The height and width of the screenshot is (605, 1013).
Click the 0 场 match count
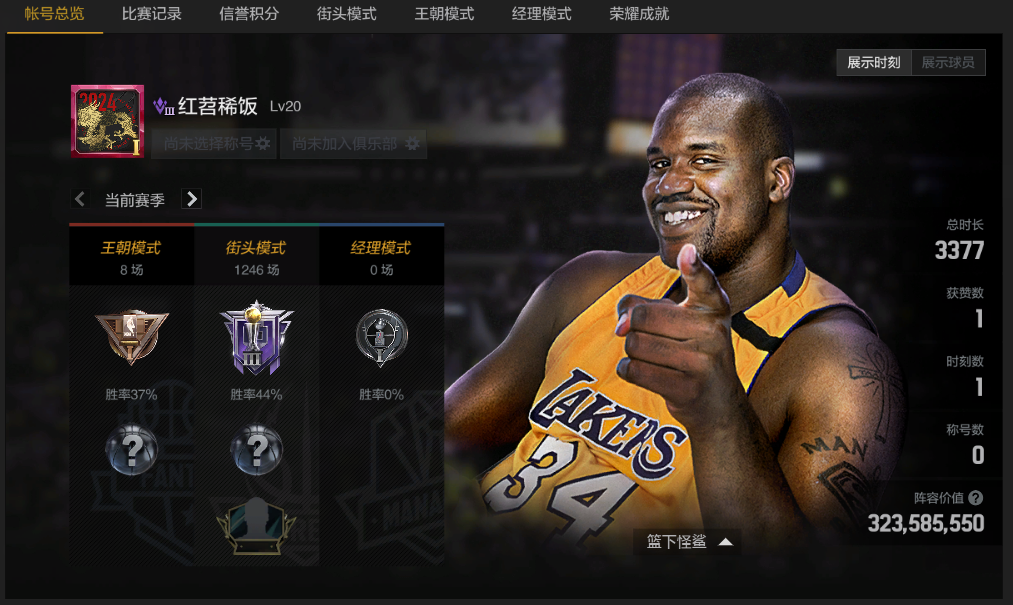click(x=381, y=270)
